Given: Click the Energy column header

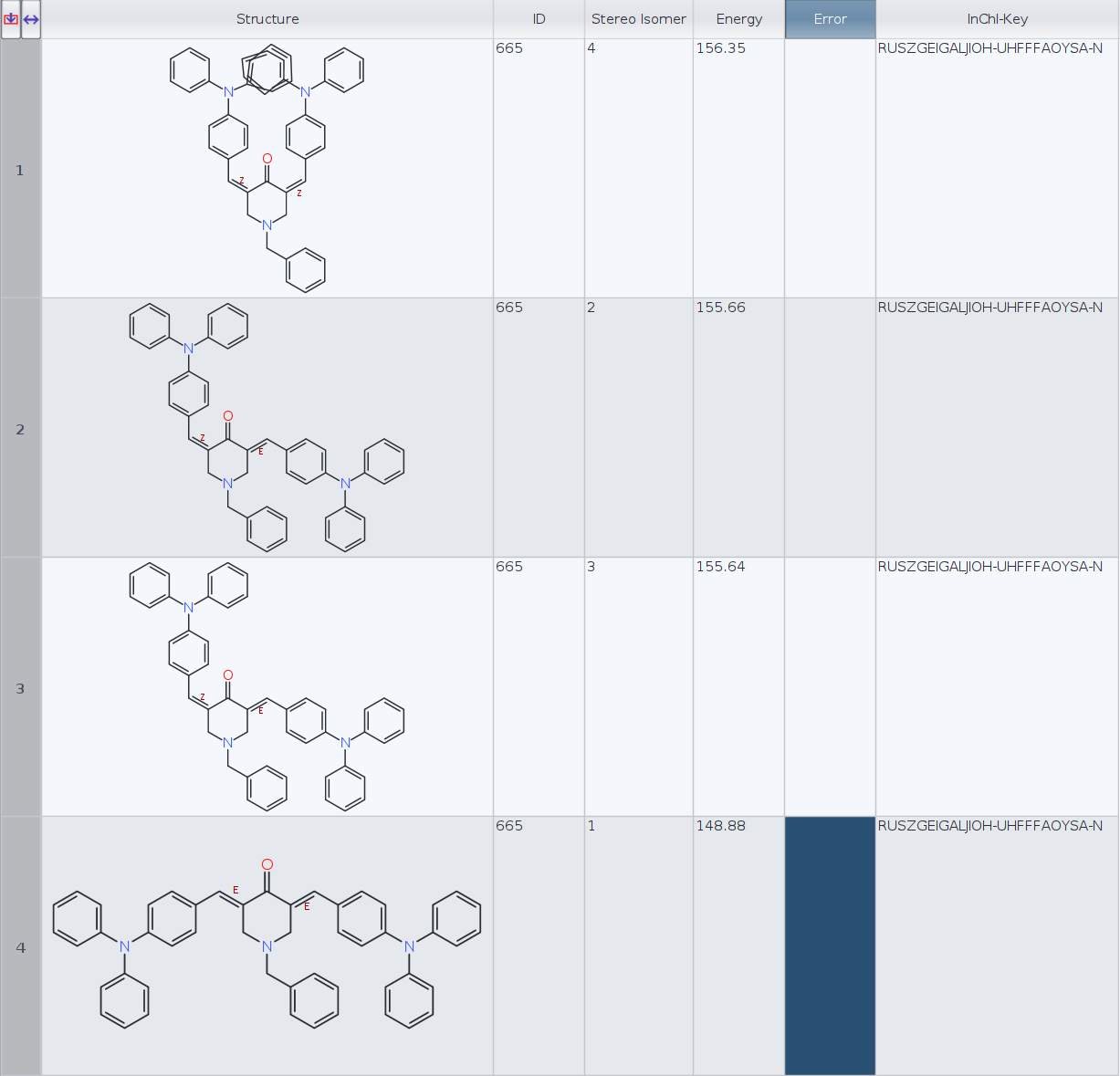Looking at the screenshot, I should pos(738,19).
